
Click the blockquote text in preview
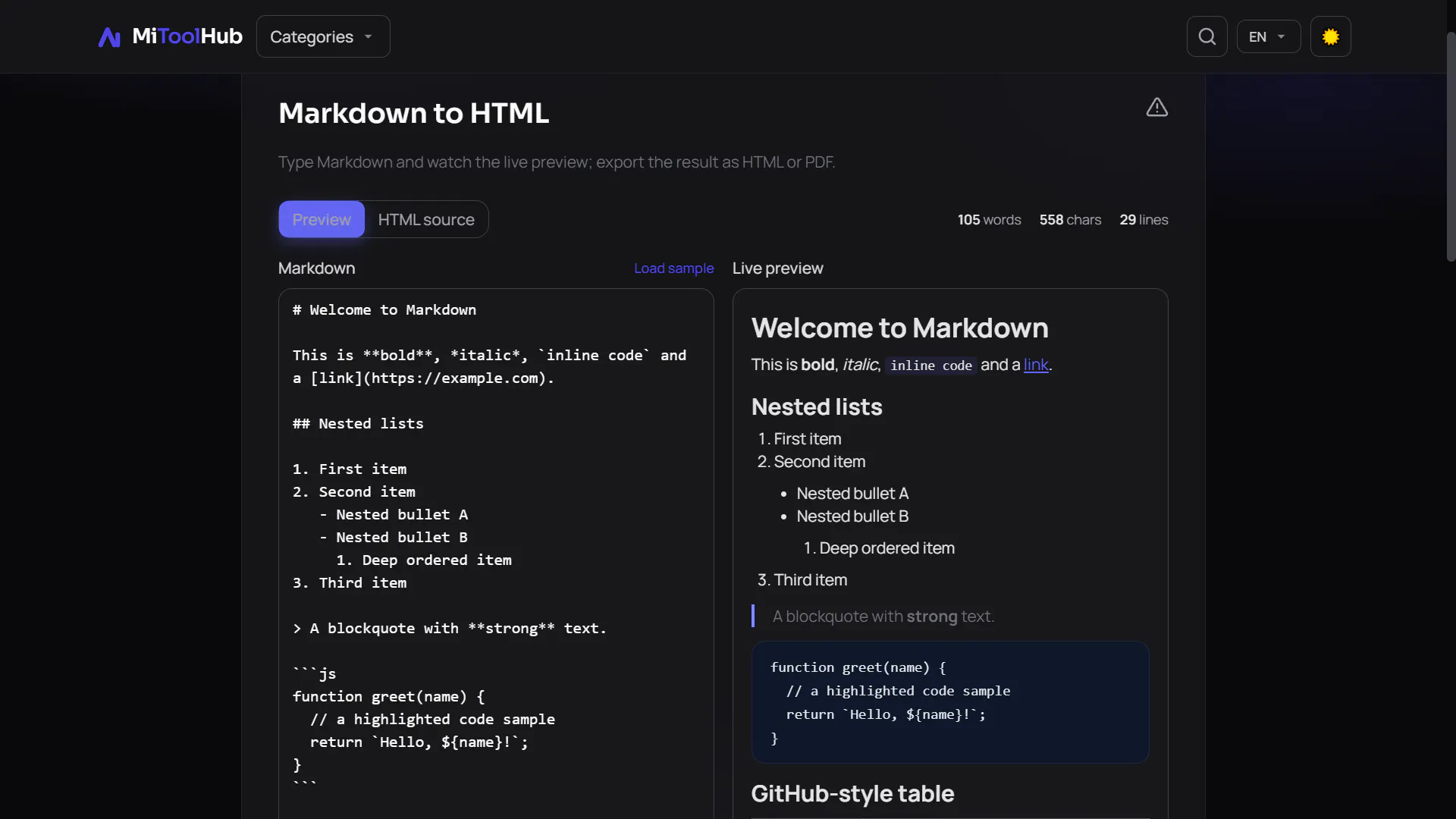[x=883, y=617]
